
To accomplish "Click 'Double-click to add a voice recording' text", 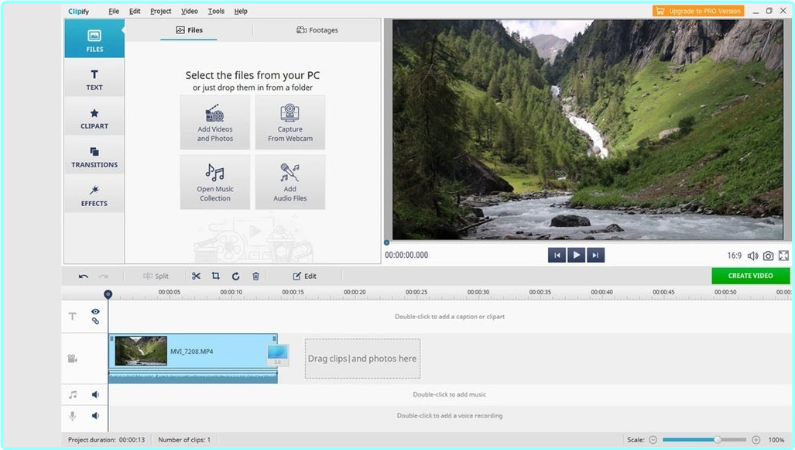I will coord(450,416).
